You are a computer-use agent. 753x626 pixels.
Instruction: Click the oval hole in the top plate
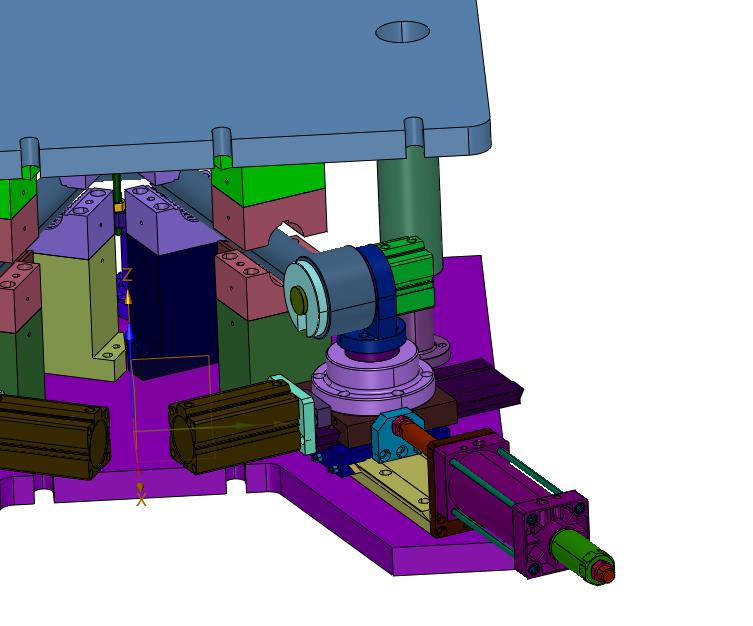tap(402, 32)
